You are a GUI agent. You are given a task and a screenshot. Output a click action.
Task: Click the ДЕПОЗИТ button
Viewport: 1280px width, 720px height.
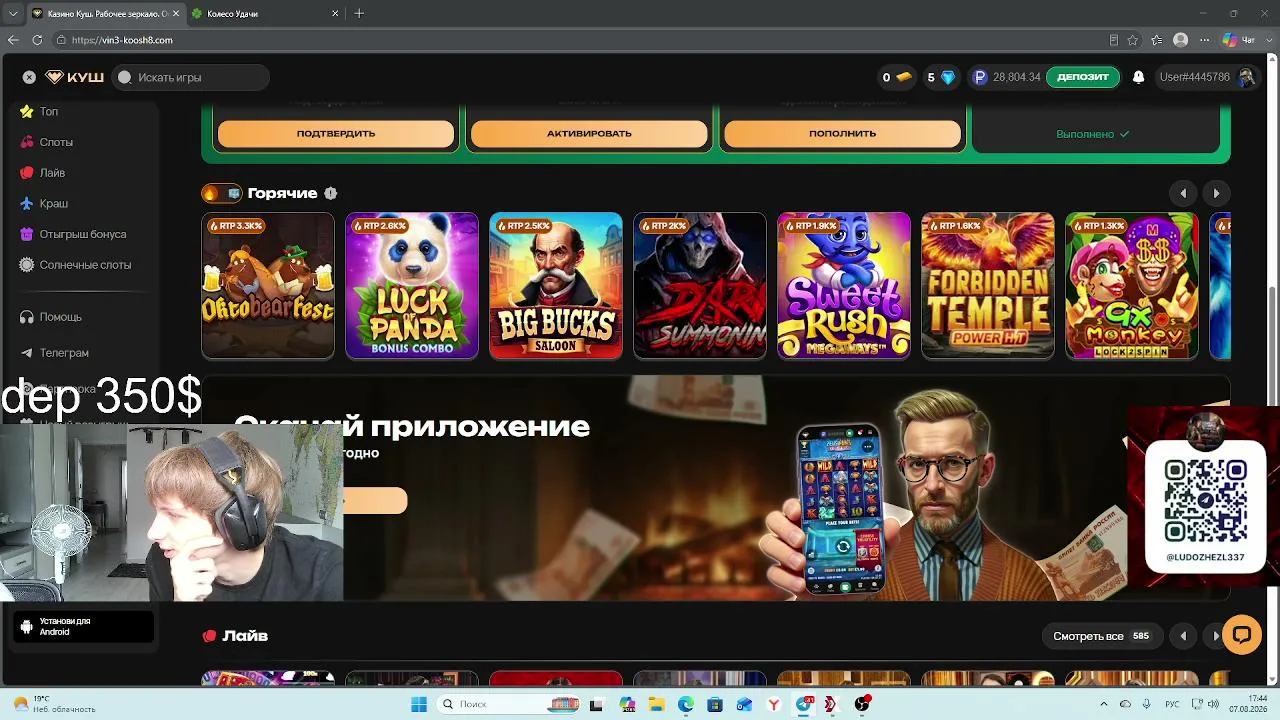[1083, 77]
